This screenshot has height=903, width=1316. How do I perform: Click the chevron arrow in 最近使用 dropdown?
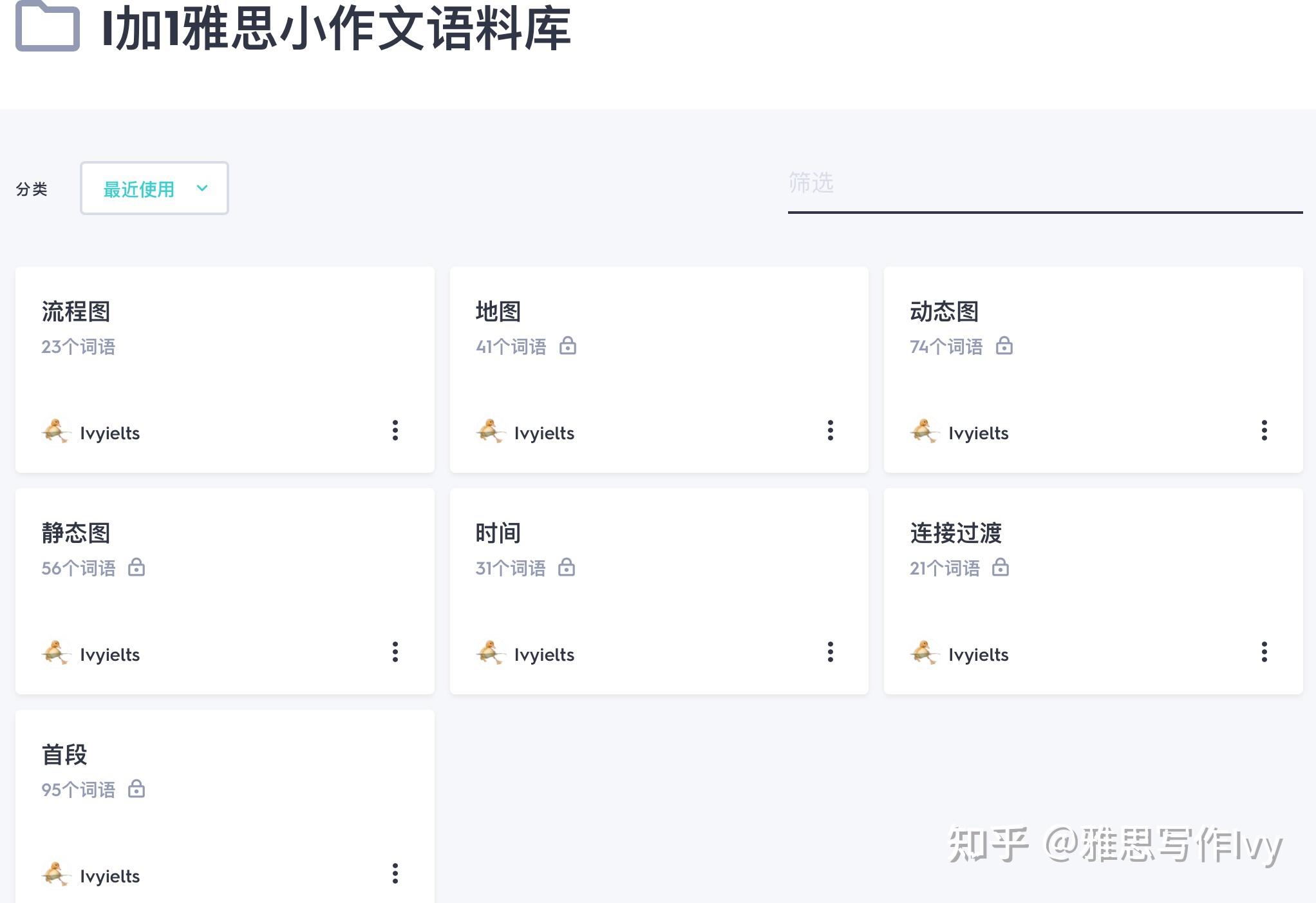[x=202, y=188]
